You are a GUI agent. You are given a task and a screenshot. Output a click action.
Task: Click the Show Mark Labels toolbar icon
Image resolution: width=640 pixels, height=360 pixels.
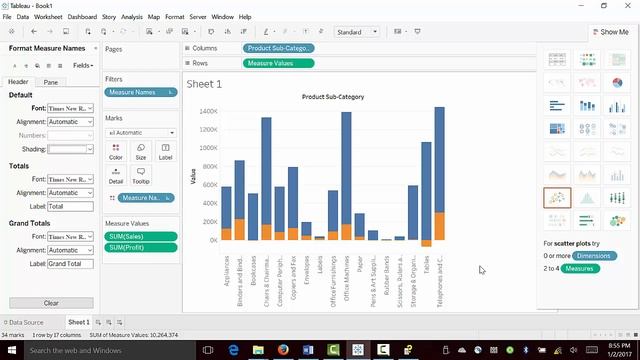[x=306, y=31]
